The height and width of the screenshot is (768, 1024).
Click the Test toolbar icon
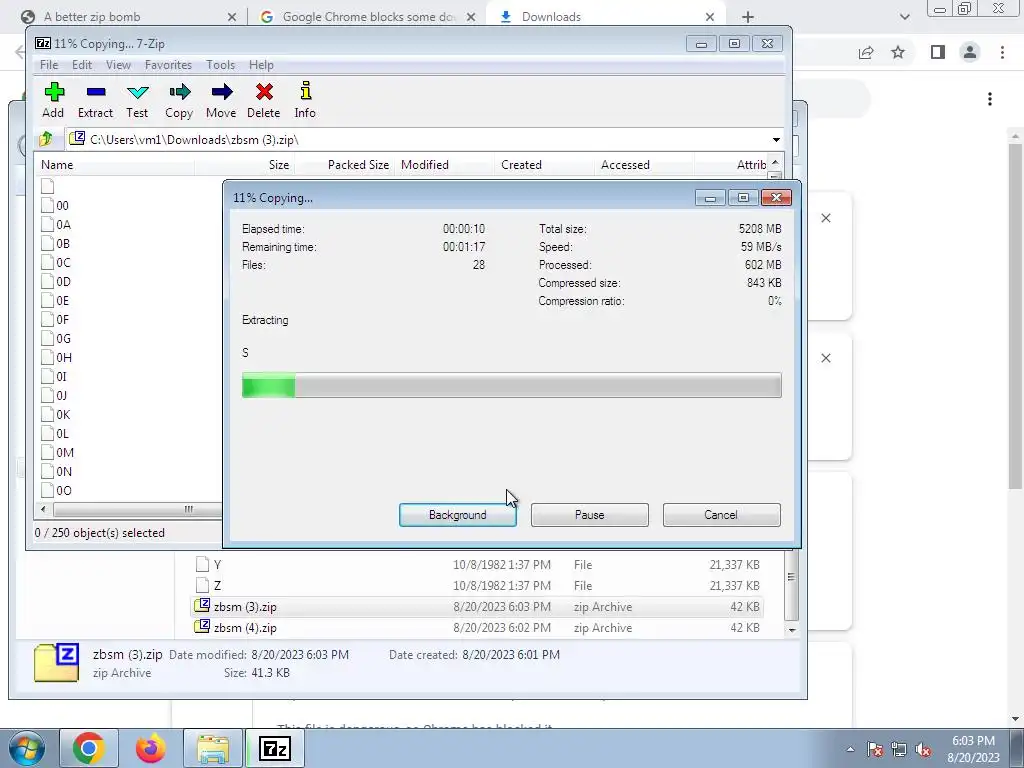(x=137, y=92)
